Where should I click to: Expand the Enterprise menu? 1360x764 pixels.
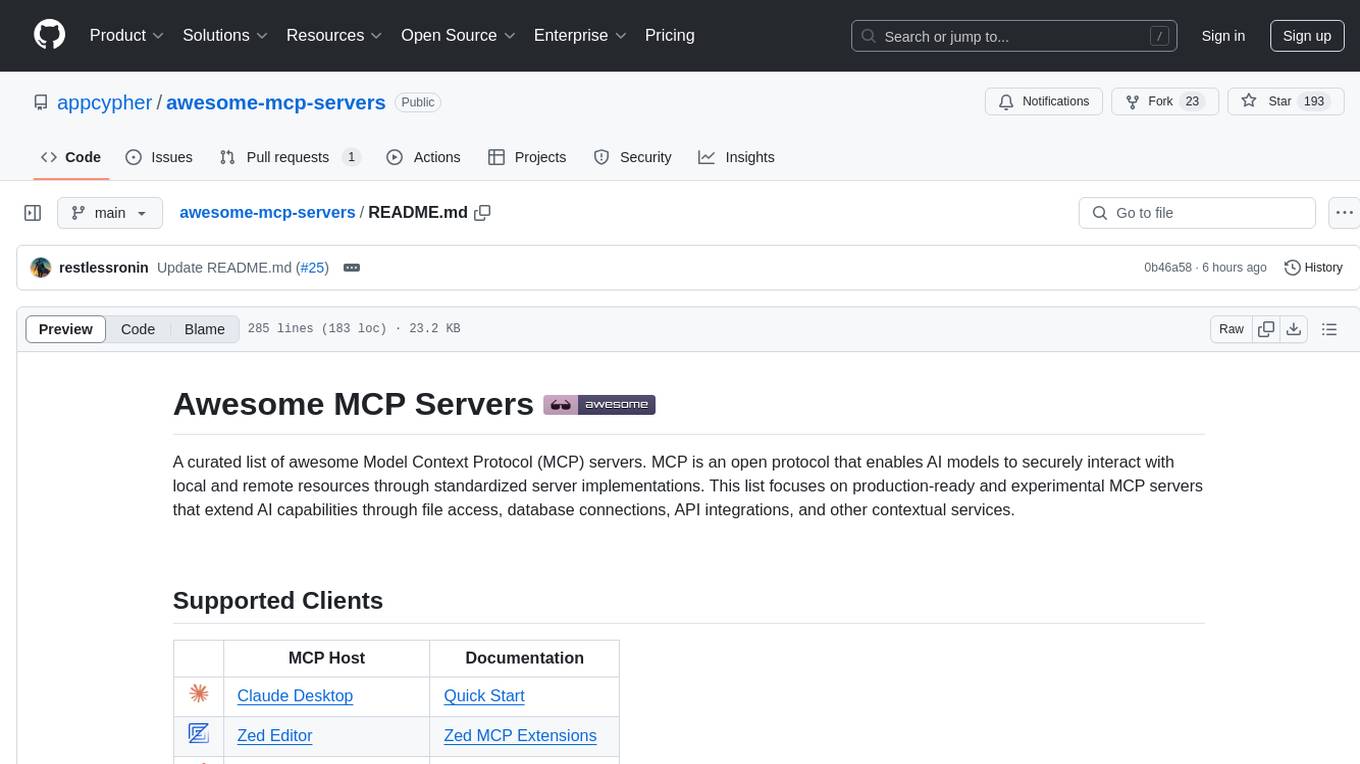[x=580, y=35]
